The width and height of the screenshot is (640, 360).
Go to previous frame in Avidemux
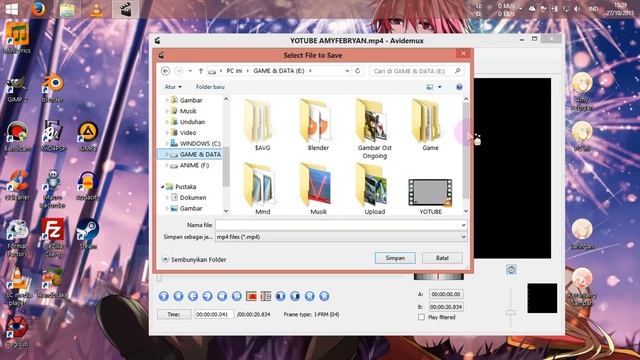(x=193, y=296)
